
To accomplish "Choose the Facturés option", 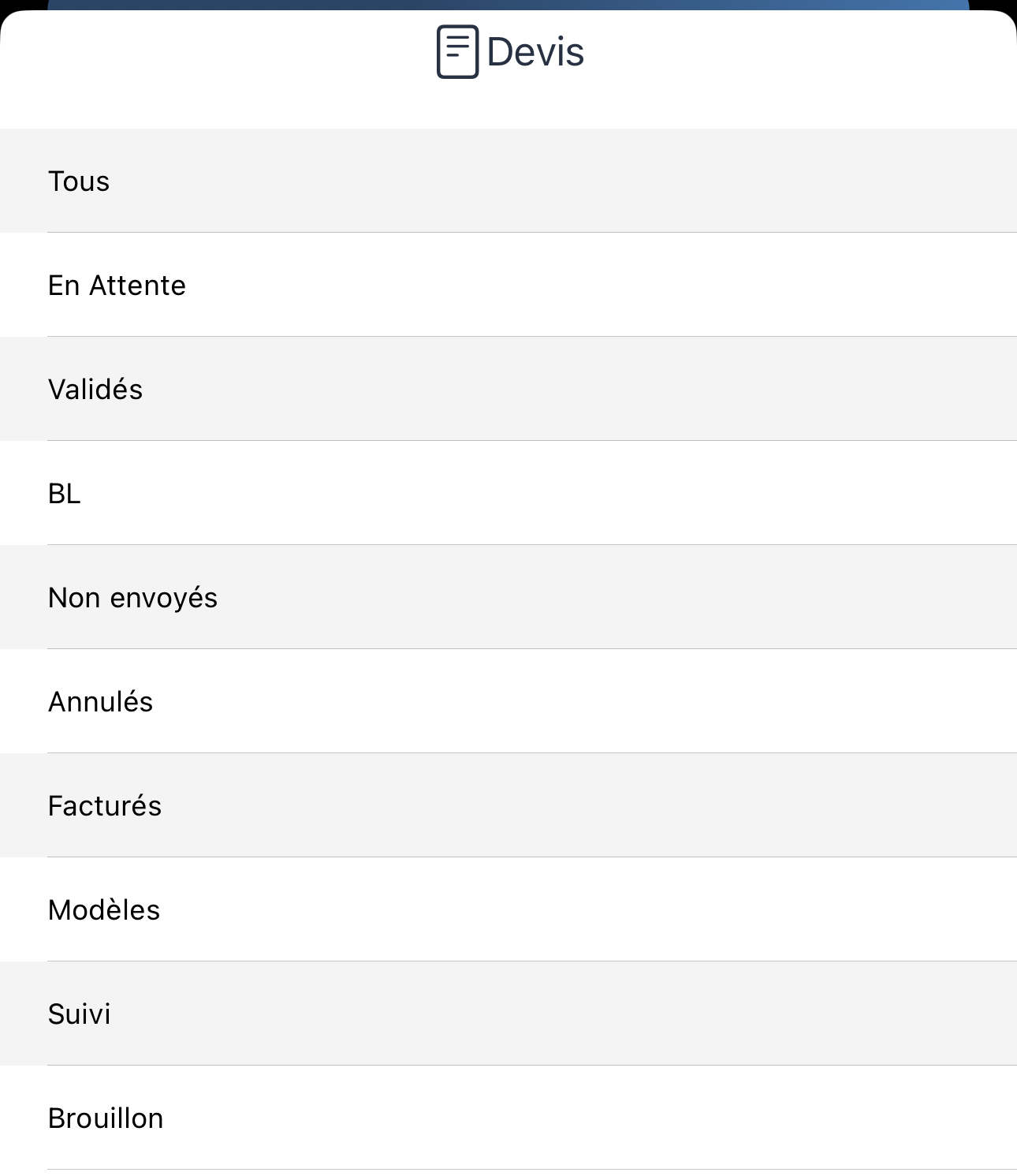I will 508,805.
